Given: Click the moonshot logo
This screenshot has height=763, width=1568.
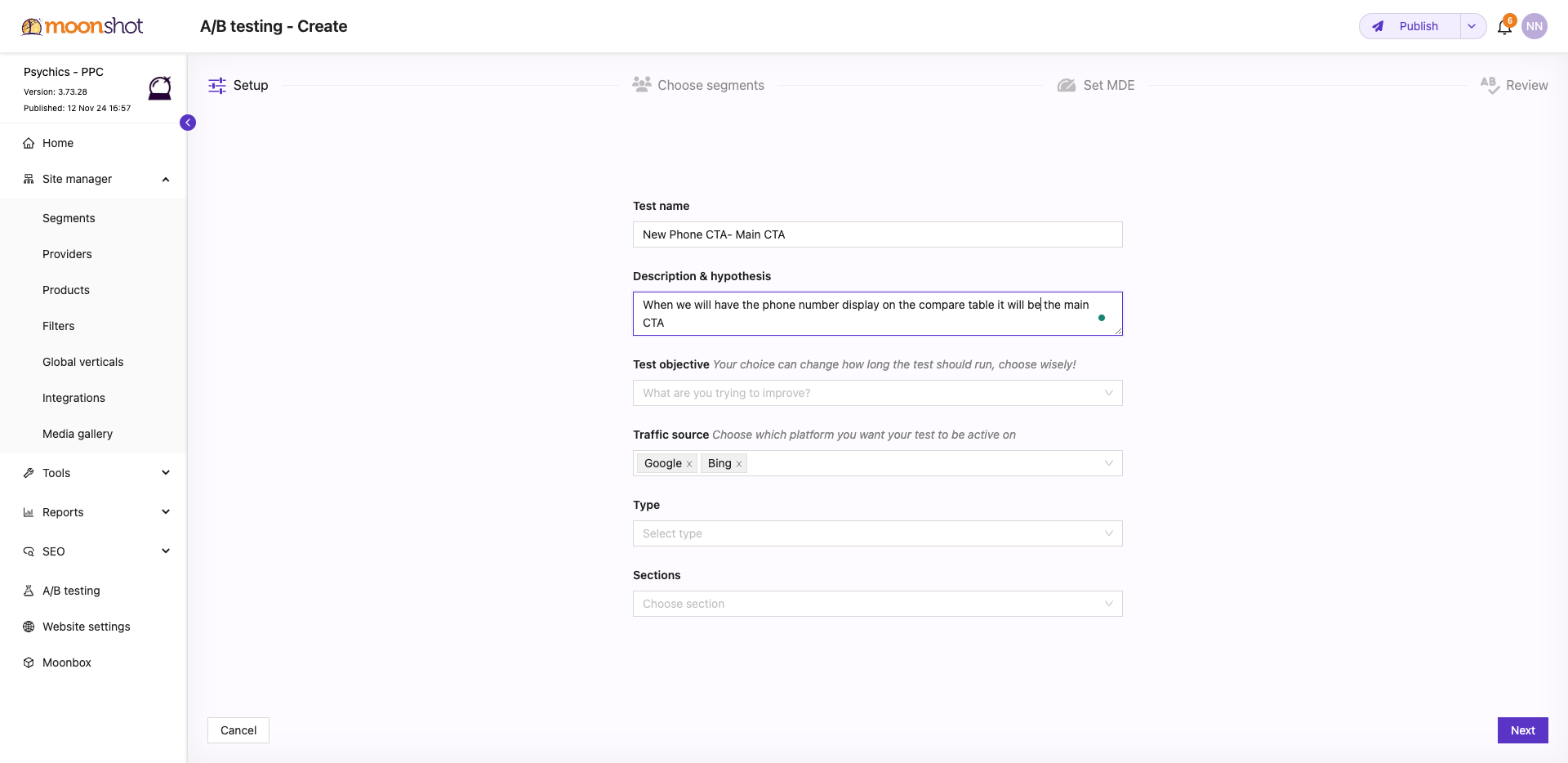Looking at the screenshot, I should [x=82, y=26].
